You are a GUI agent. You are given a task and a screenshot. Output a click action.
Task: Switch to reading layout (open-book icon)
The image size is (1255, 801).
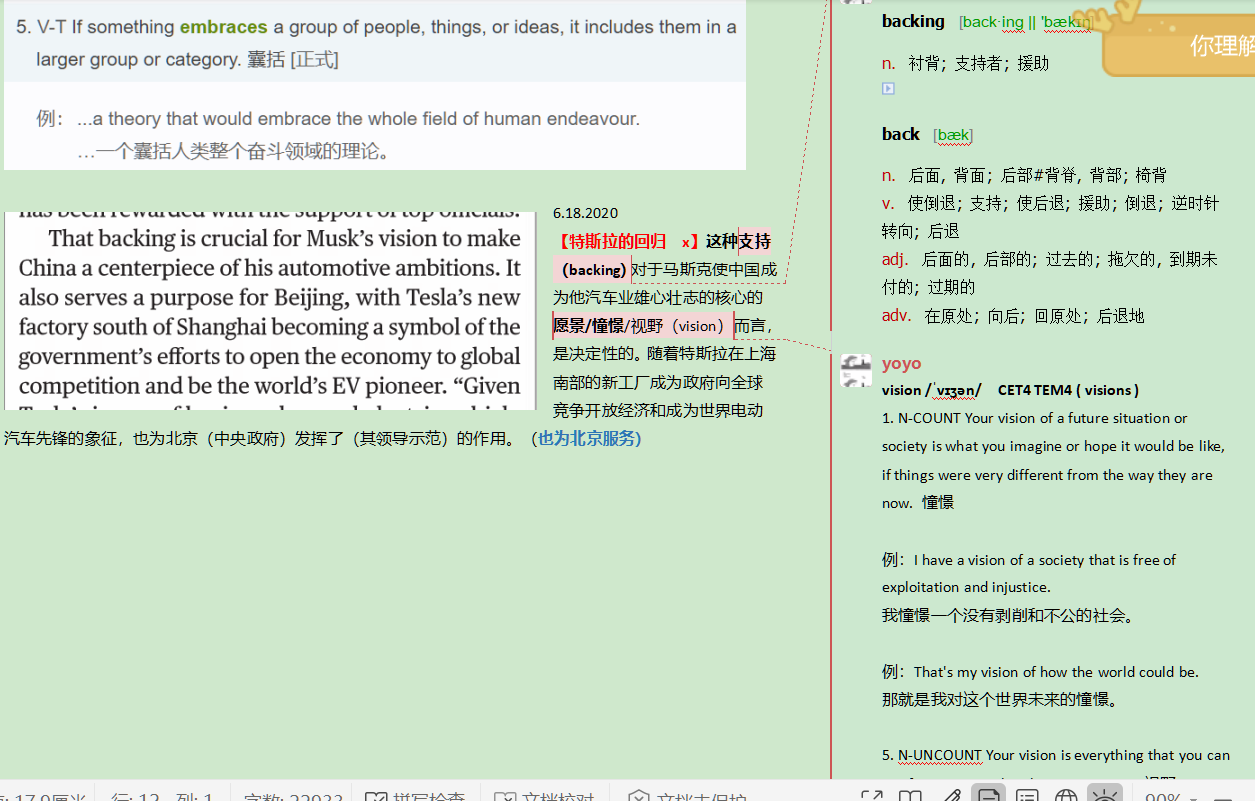tap(910, 796)
